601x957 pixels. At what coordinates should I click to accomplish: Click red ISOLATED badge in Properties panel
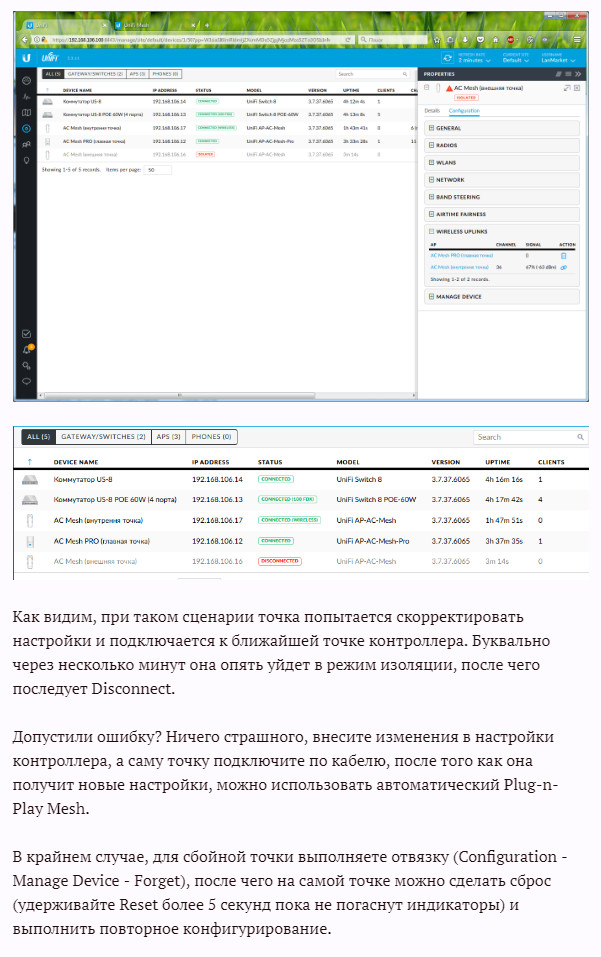tap(466, 97)
